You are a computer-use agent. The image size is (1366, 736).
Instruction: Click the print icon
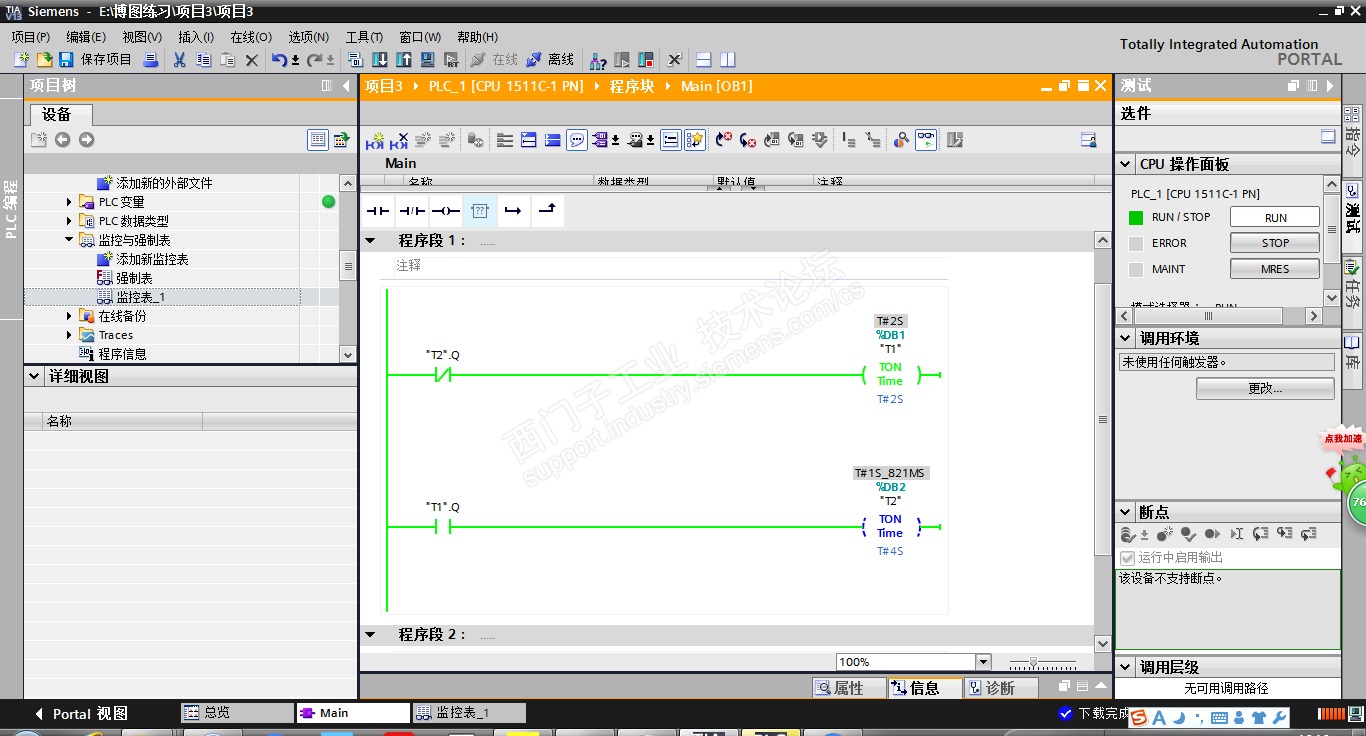pyautogui.click(x=151, y=60)
